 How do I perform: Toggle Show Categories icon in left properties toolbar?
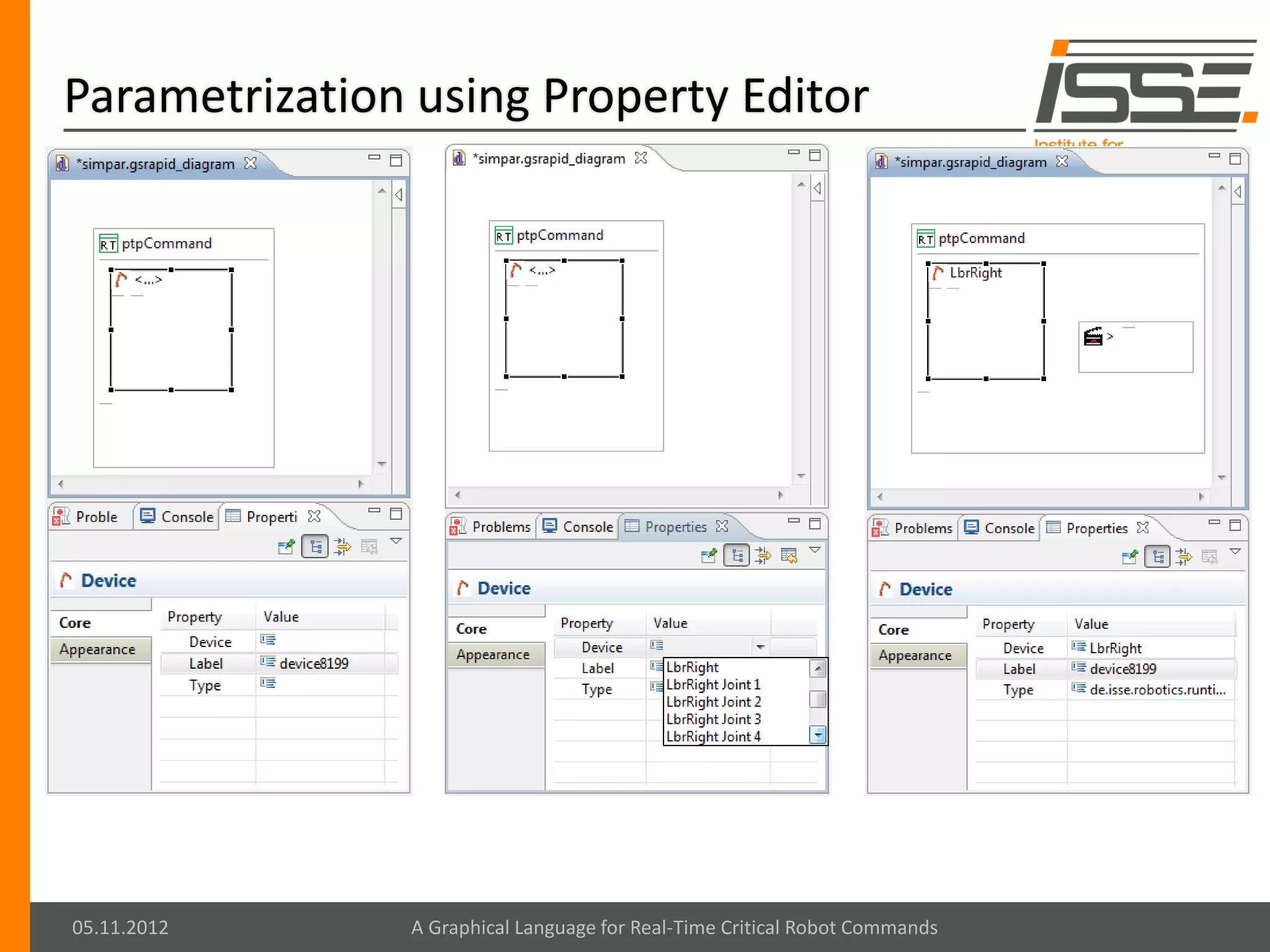[x=315, y=547]
